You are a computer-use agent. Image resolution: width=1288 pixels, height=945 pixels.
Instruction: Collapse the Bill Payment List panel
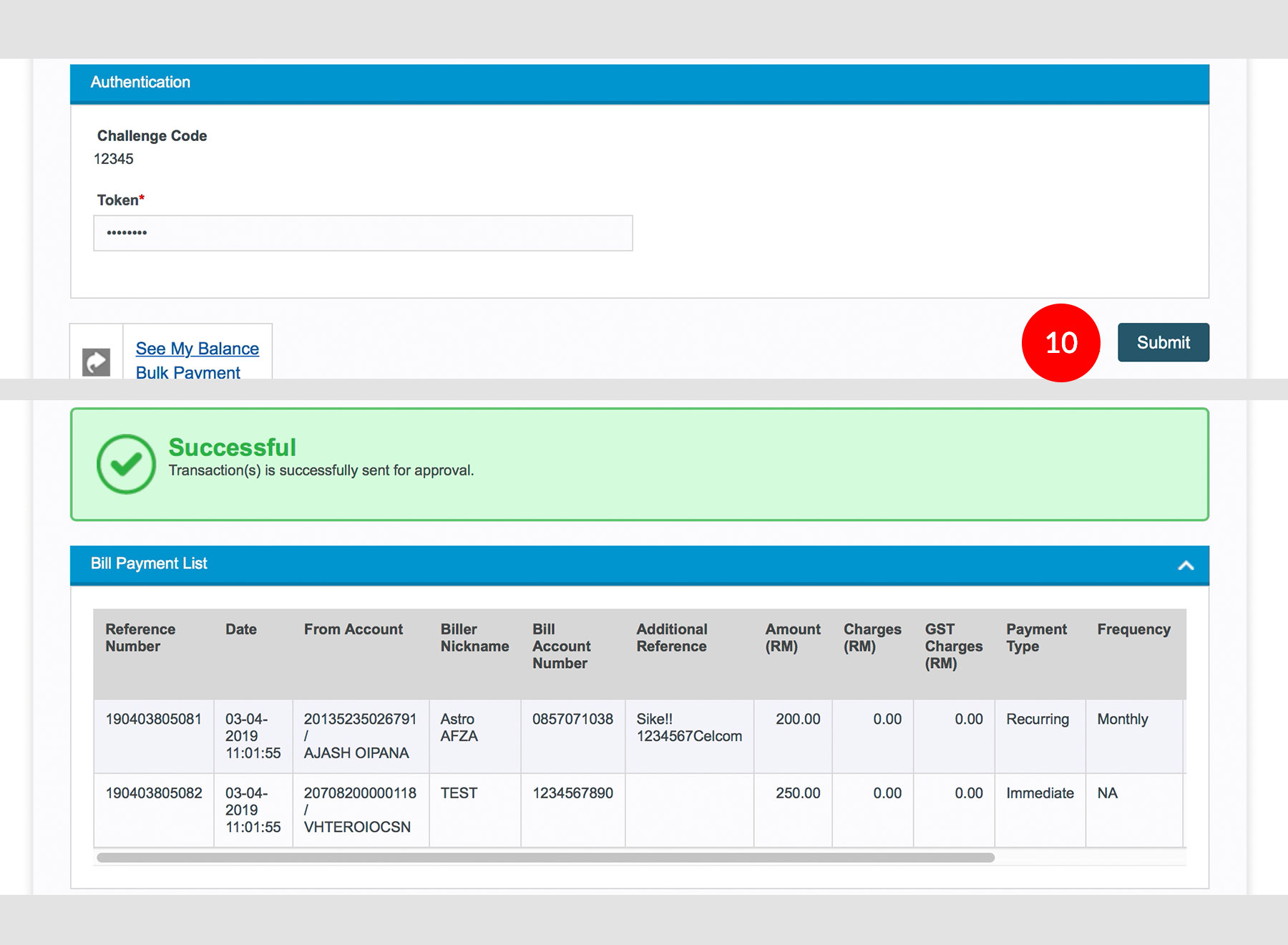pos(1185,566)
